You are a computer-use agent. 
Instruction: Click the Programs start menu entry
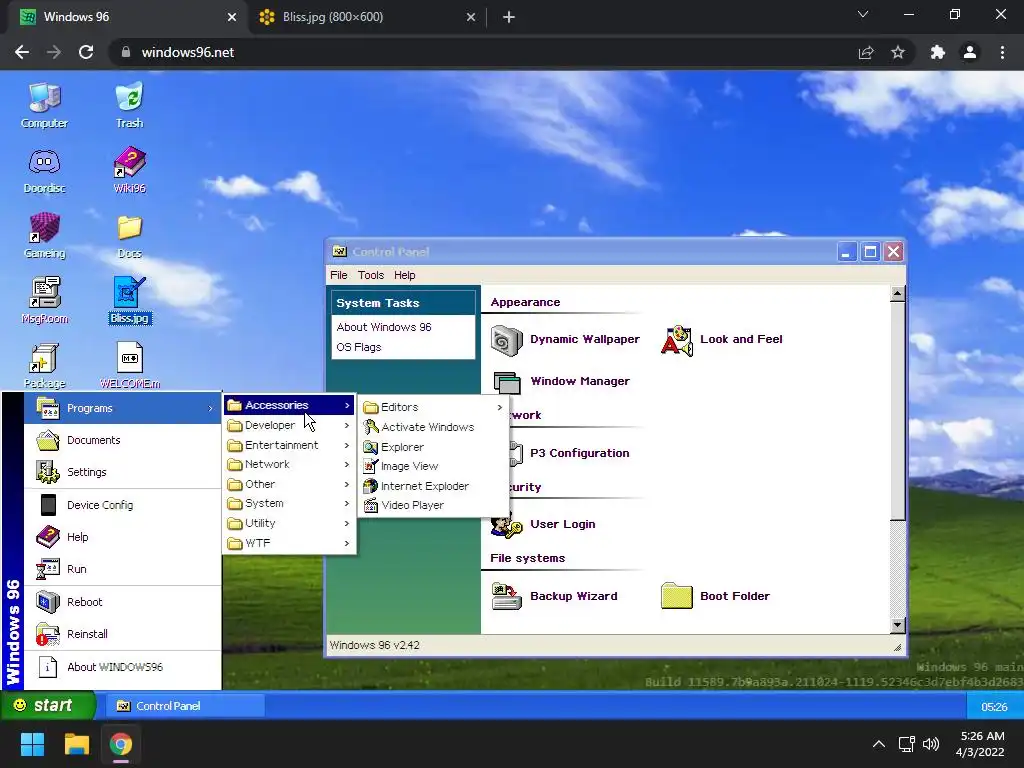(x=123, y=408)
